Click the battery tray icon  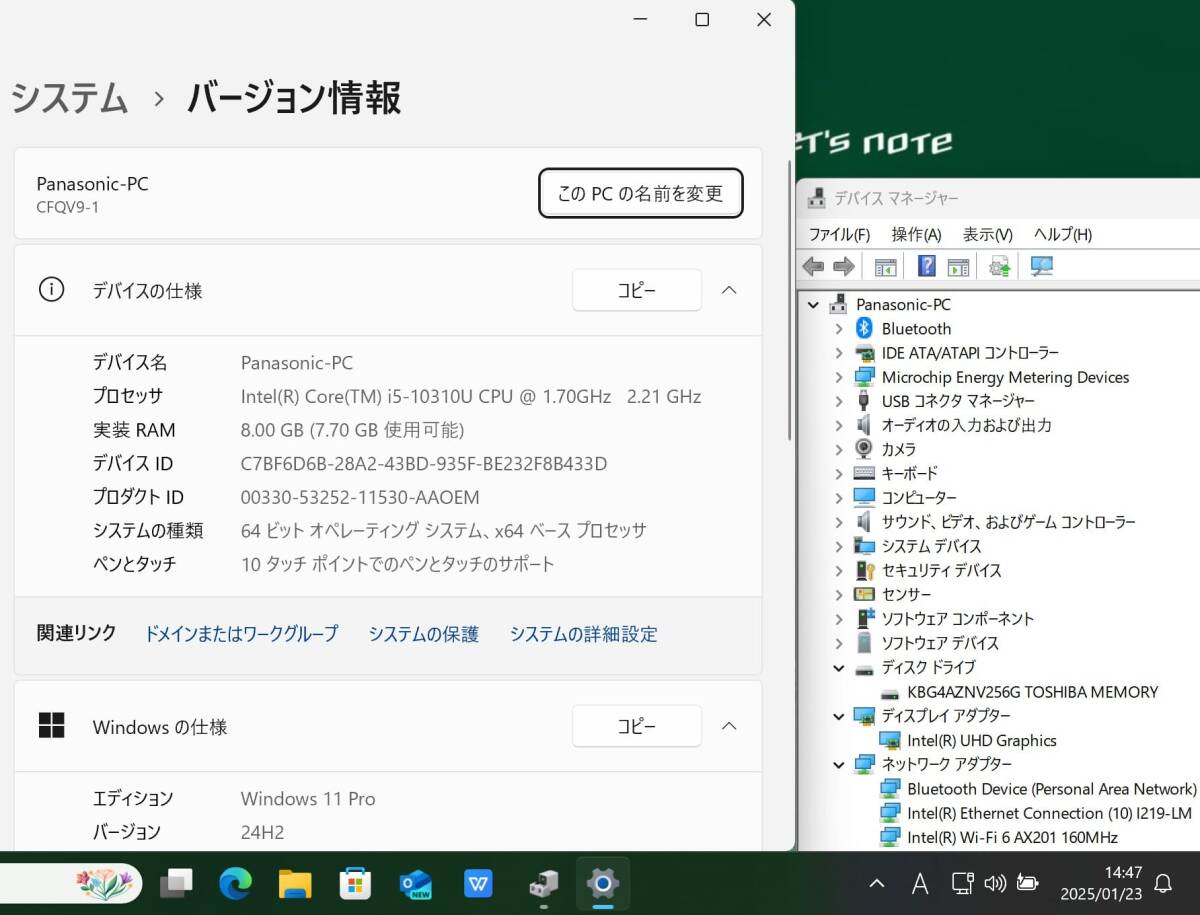(x=1026, y=883)
